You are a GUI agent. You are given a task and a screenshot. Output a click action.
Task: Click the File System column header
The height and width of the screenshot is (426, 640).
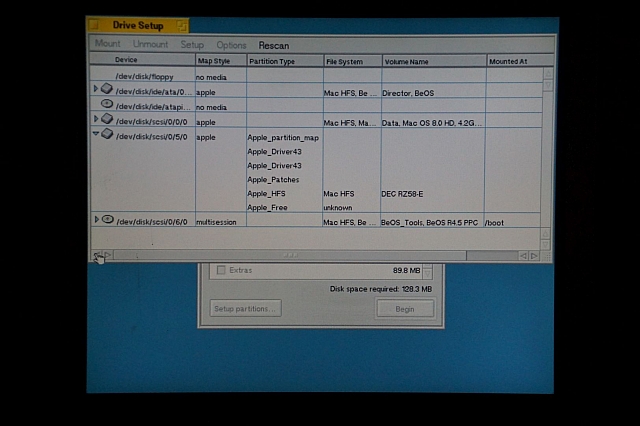353,62
